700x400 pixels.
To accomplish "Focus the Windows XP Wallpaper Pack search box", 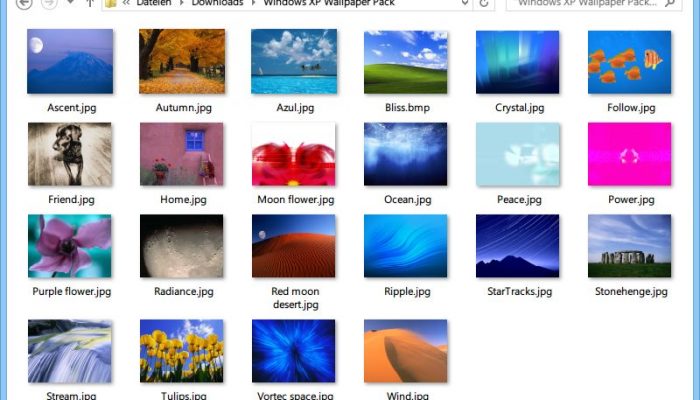I will point(594,4).
